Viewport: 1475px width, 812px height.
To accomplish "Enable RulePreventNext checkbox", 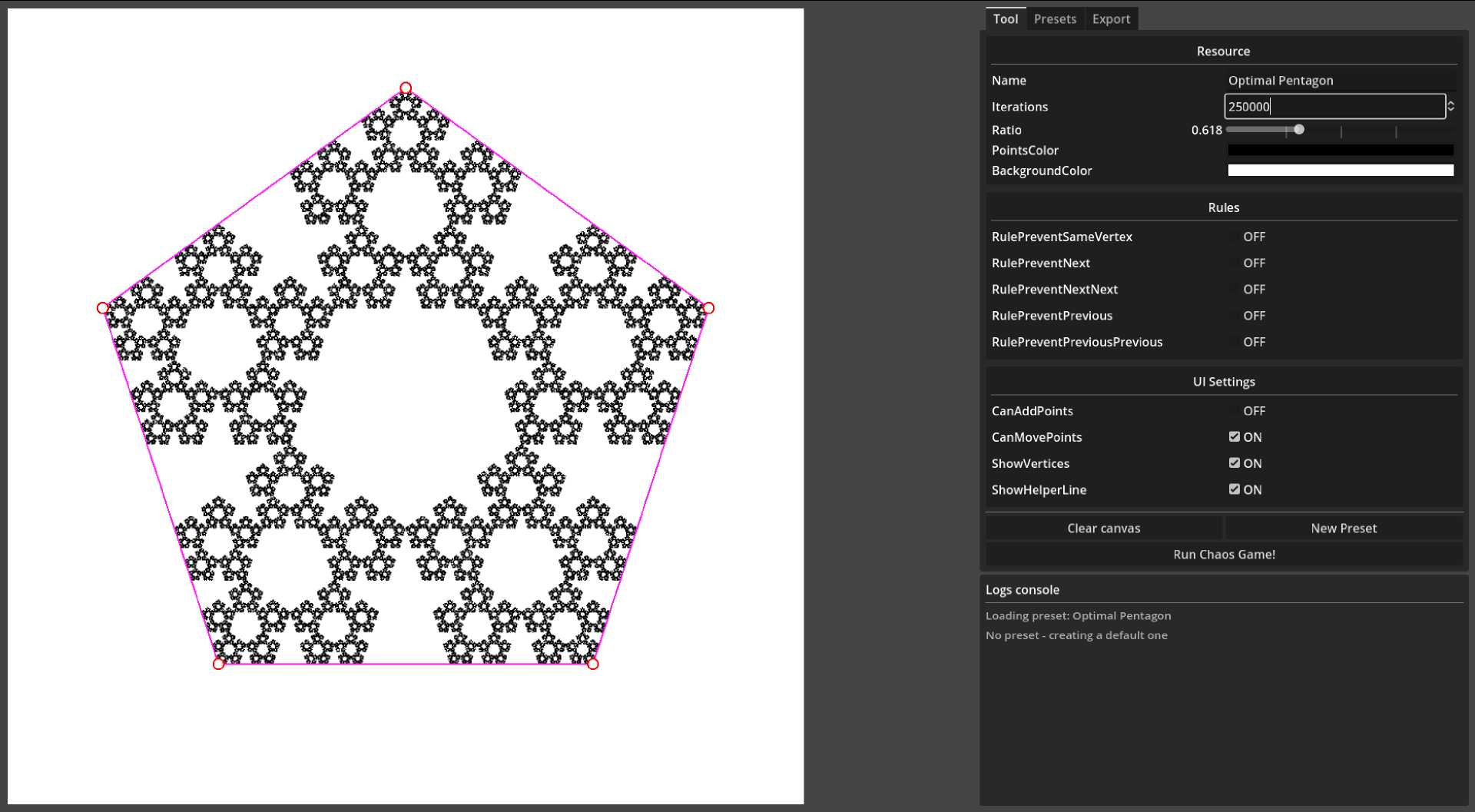I will [x=1234, y=263].
